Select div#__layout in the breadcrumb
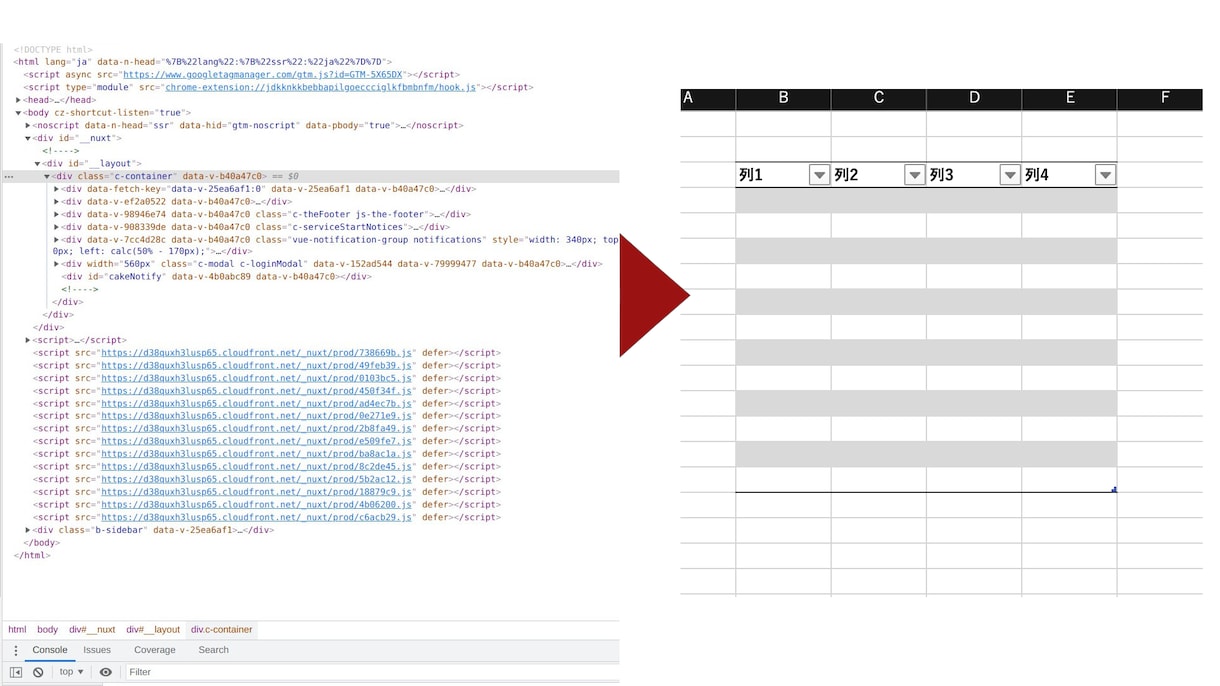Image resolution: width=1220 pixels, height=686 pixels. [153, 630]
